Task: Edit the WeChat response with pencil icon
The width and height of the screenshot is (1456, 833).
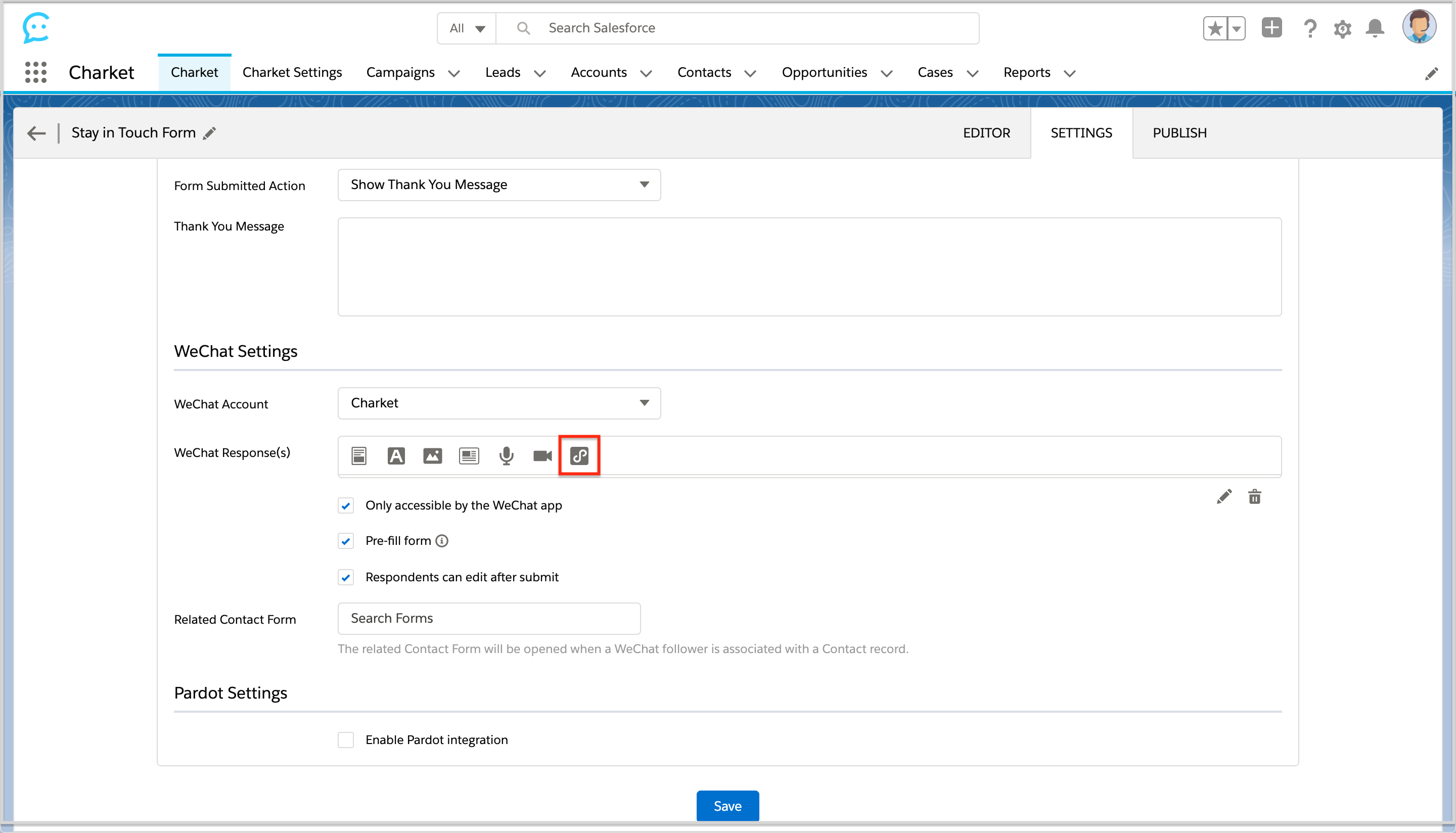Action: (x=1224, y=496)
